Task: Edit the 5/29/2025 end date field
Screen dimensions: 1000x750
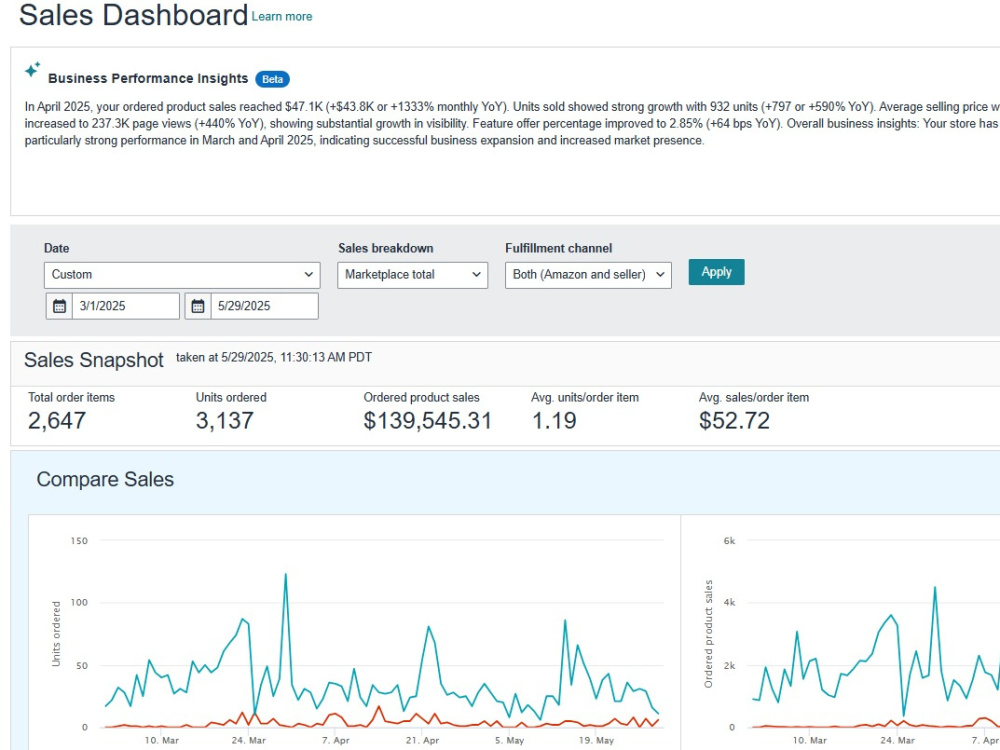Action: [264, 306]
